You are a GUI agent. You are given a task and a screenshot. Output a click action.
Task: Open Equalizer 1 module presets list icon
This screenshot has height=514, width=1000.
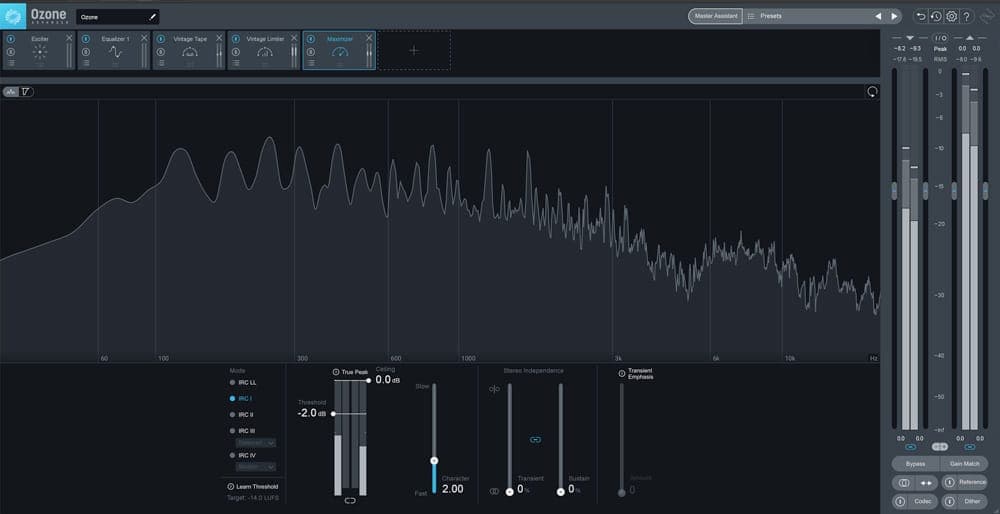click(x=85, y=63)
